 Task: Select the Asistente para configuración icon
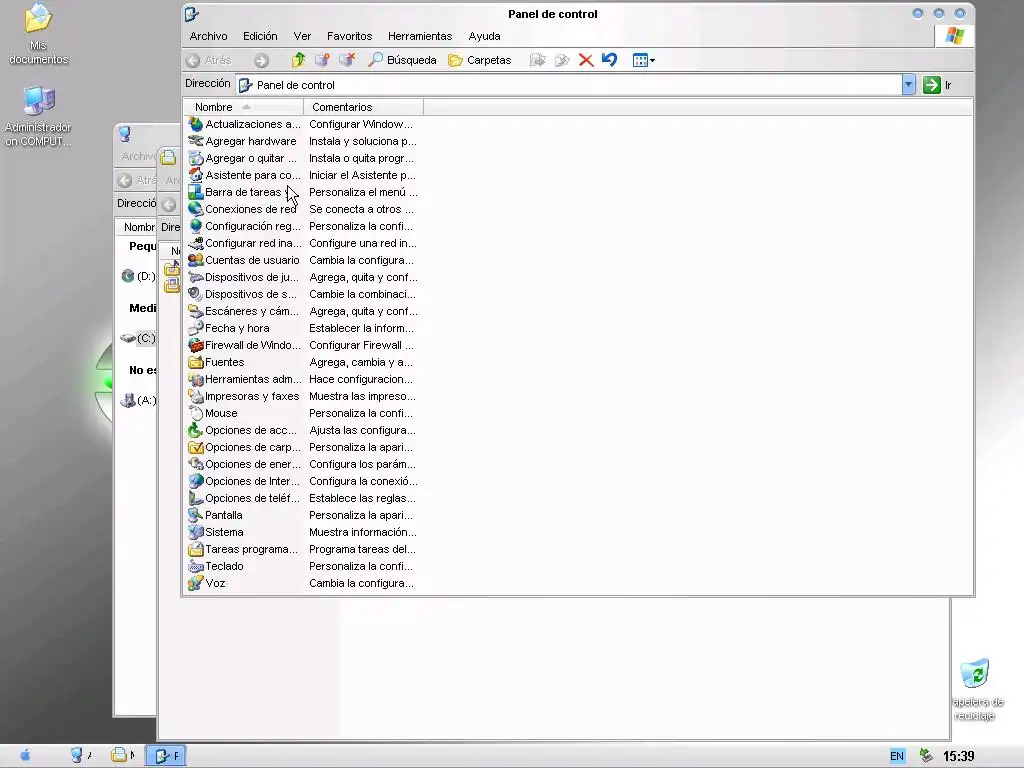point(196,175)
